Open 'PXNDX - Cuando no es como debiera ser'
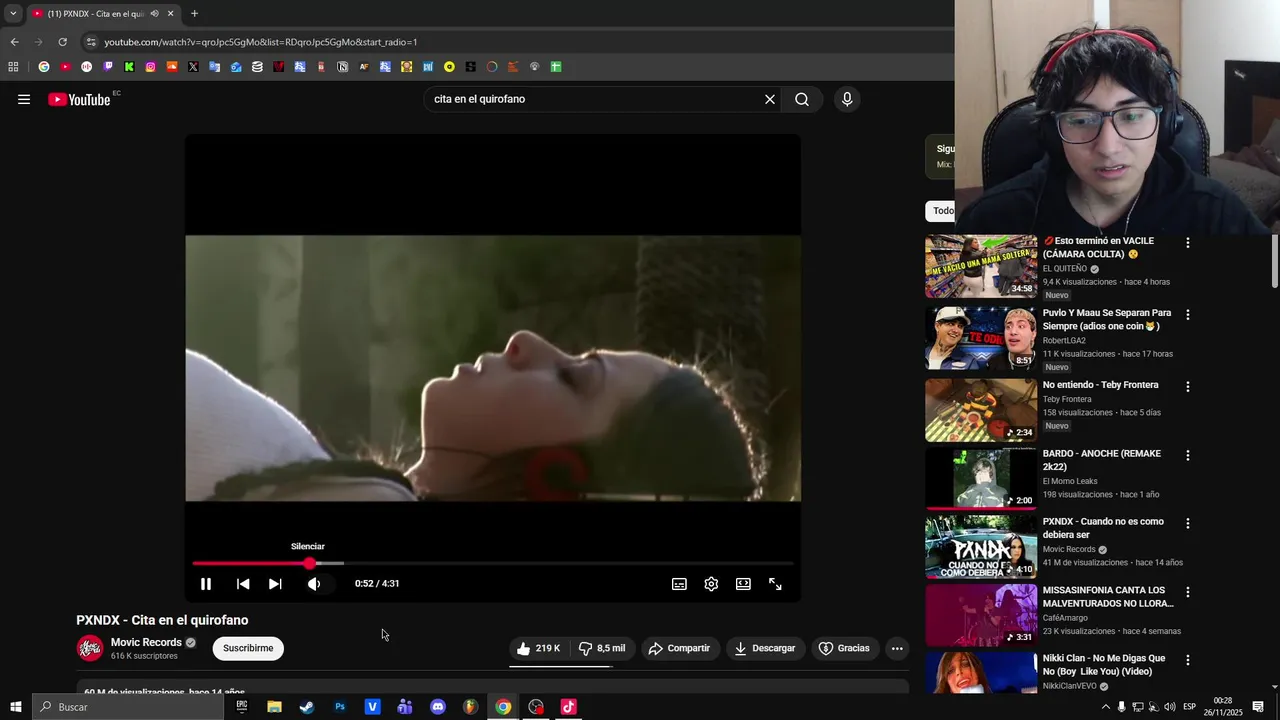1280x720 pixels. pos(1103,528)
